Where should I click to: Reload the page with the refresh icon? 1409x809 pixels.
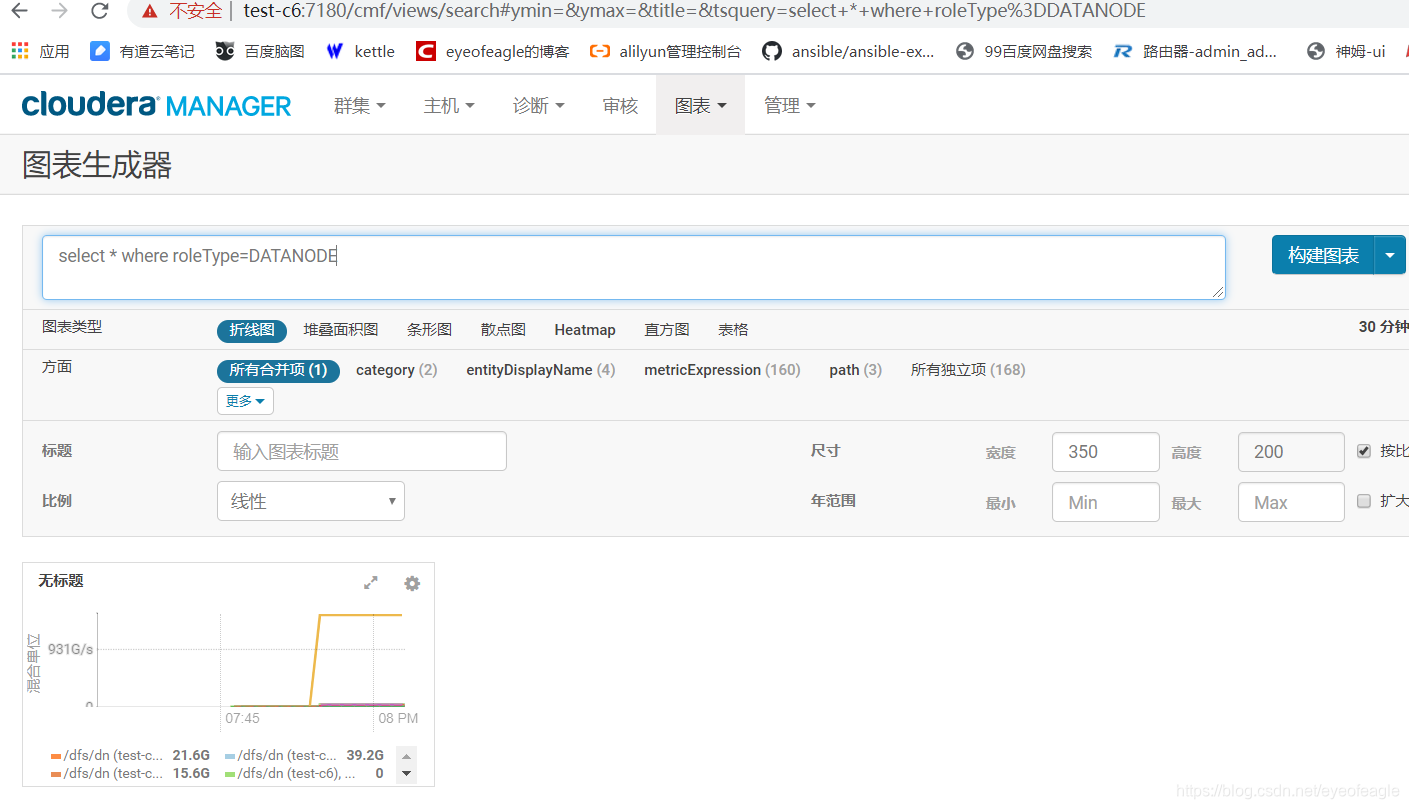click(x=99, y=12)
